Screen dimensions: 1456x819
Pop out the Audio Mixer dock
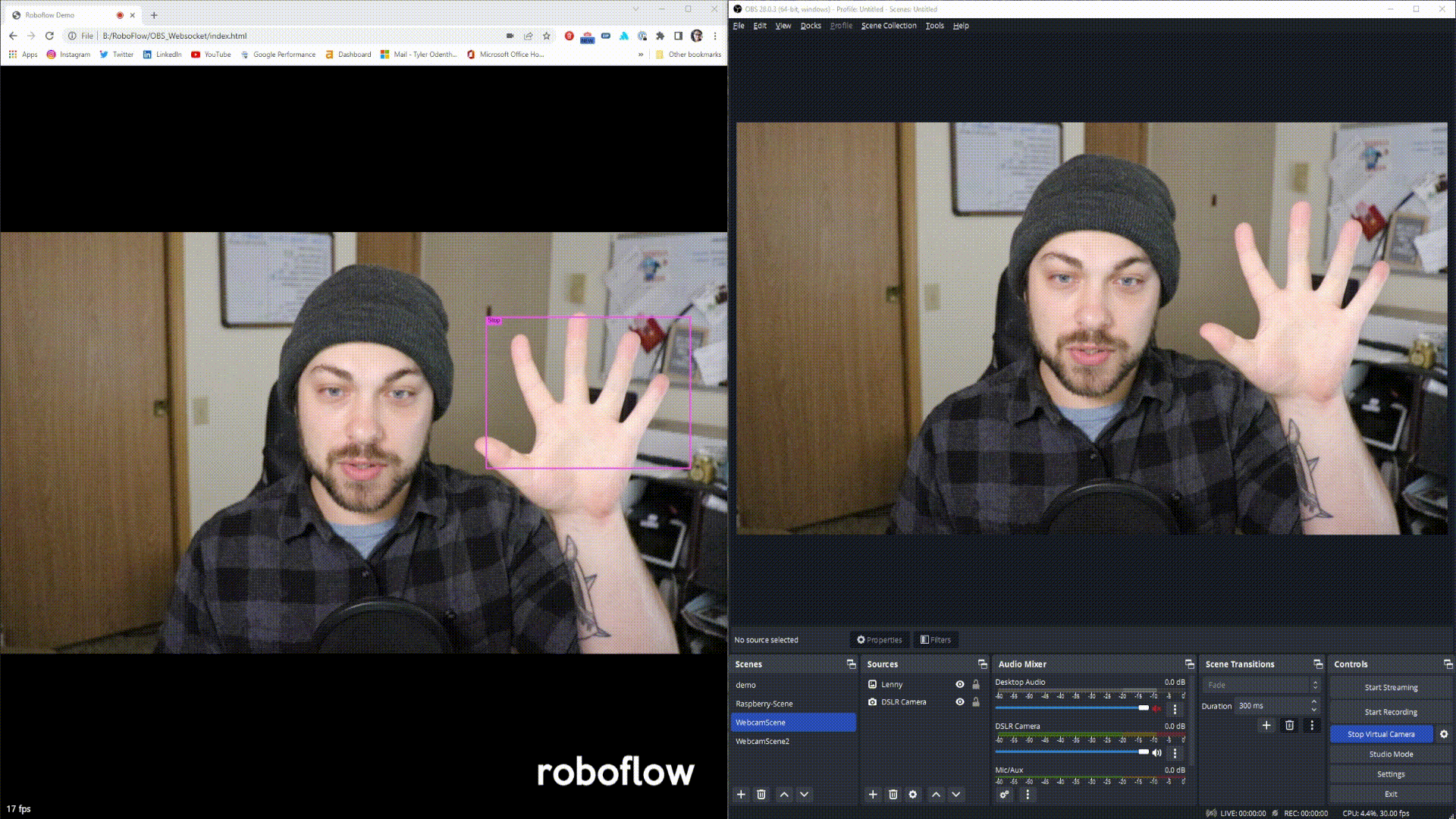(1189, 664)
